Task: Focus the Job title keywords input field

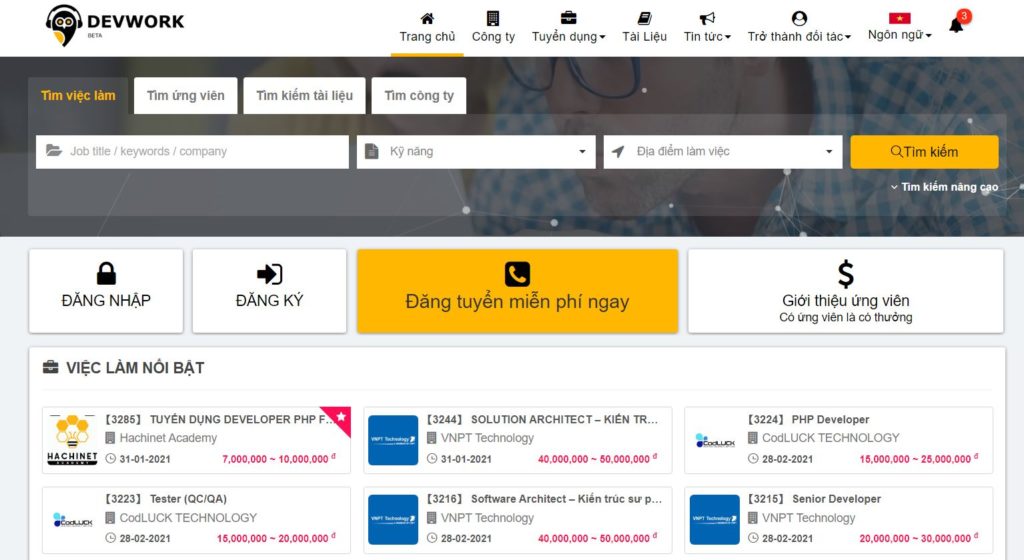Action: [192, 152]
